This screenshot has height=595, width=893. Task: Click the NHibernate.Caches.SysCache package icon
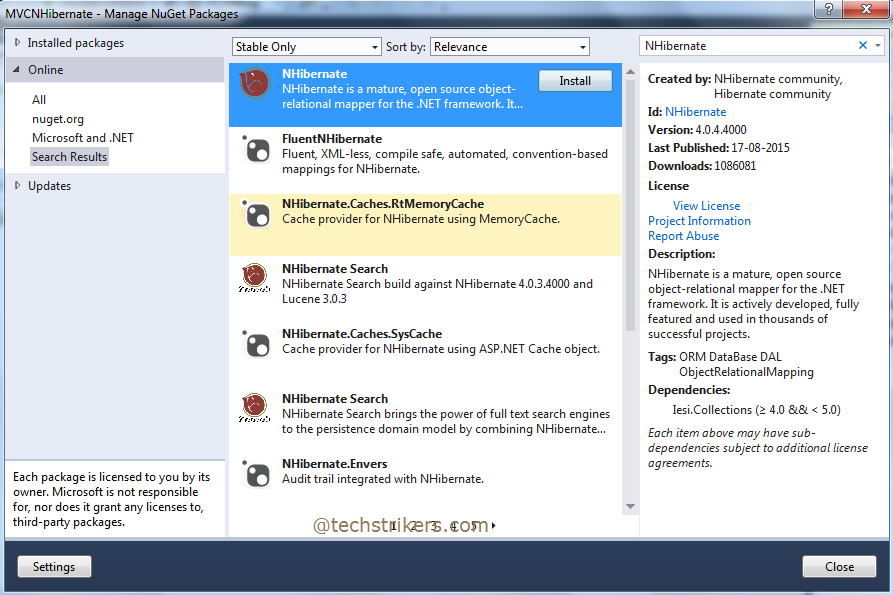[256, 344]
